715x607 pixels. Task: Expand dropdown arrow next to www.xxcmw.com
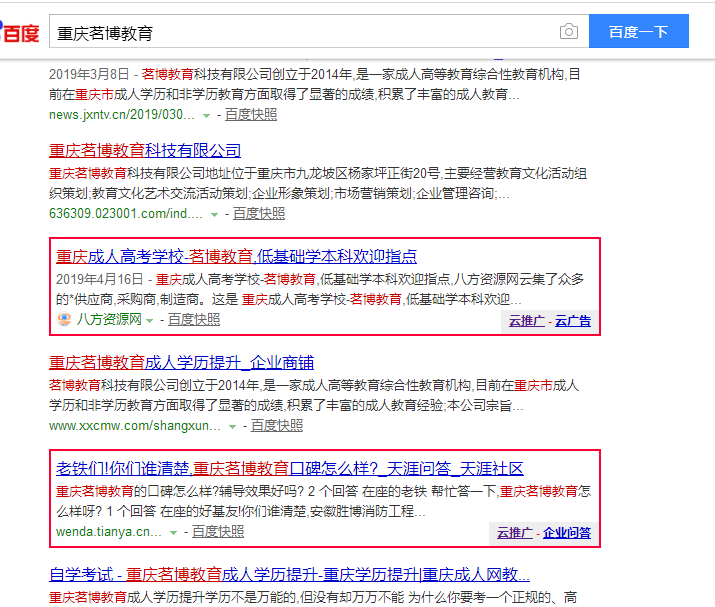tap(233, 426)
